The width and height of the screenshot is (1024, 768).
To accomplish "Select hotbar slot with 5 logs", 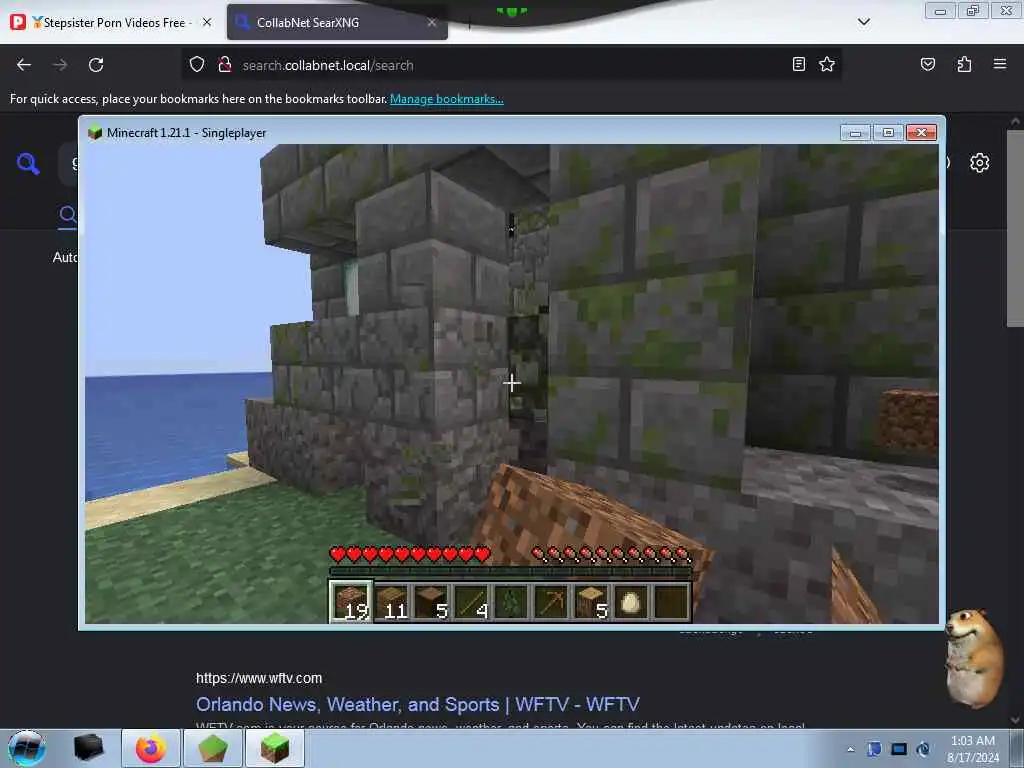I will click(590, 601).
